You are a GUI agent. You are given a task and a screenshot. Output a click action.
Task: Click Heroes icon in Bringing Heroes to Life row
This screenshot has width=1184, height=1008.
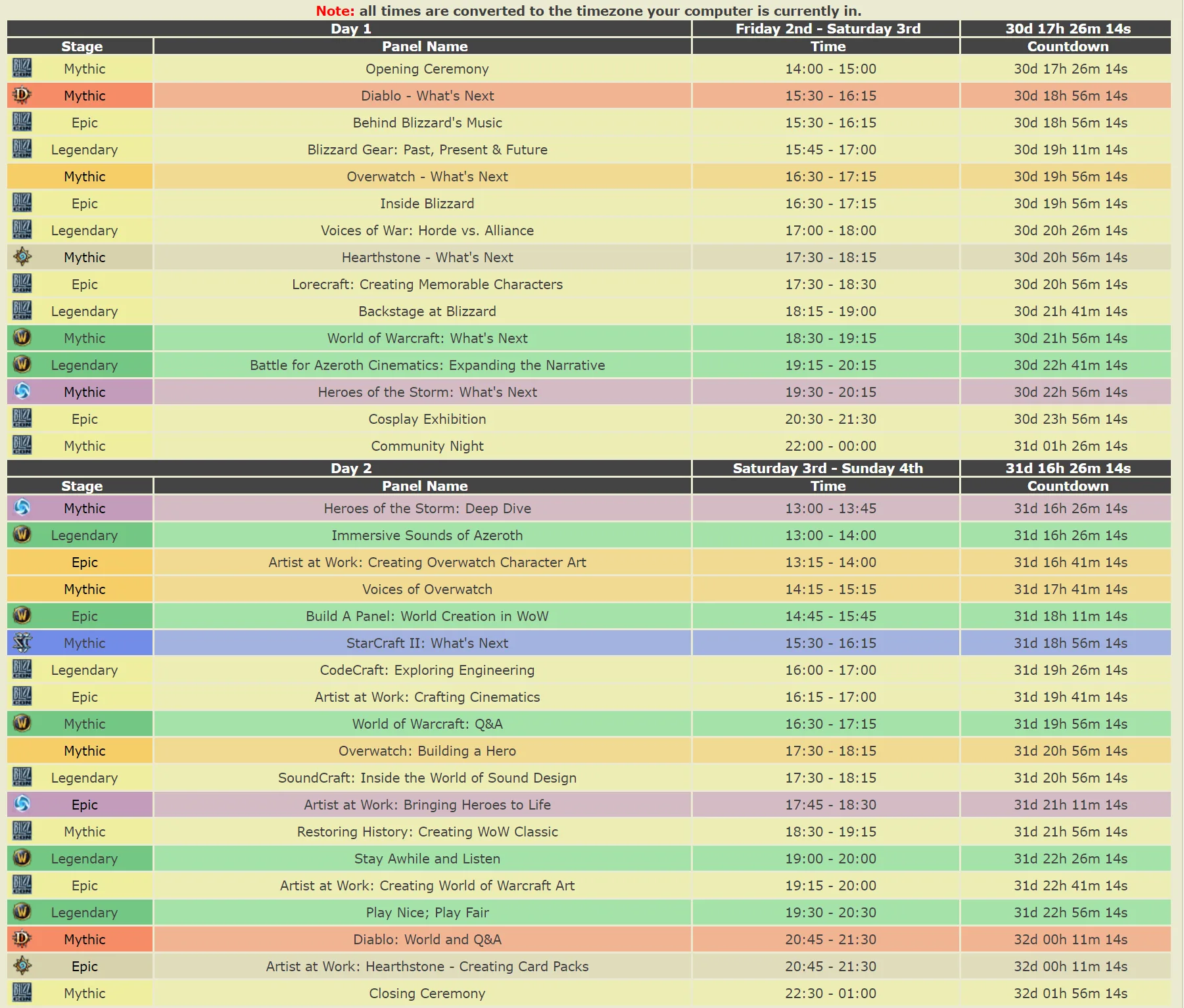click(22, 804)
